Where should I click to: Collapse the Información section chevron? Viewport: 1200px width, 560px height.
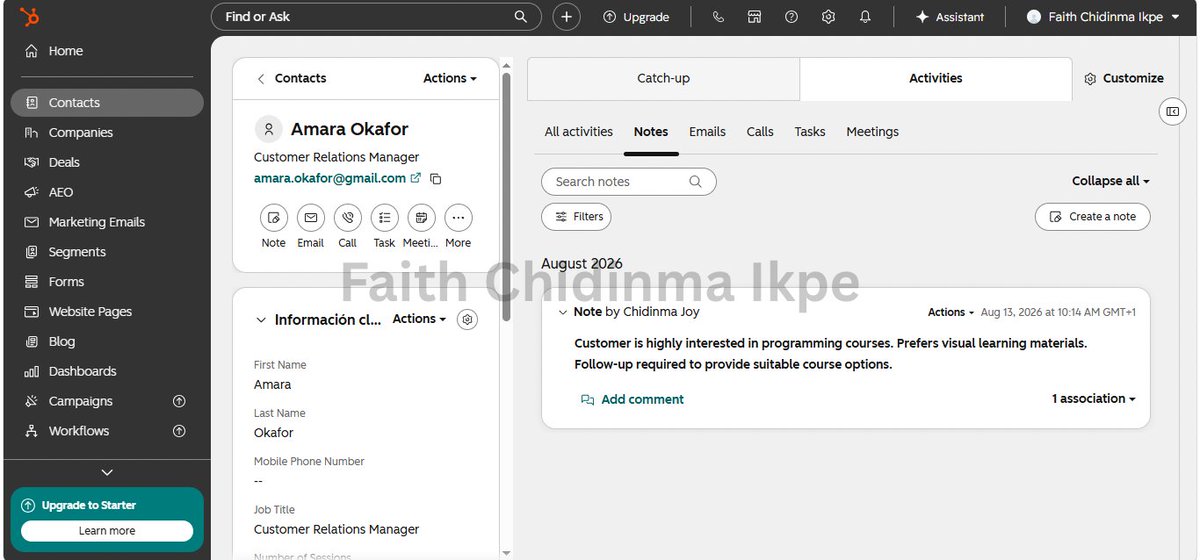(261, 320)
